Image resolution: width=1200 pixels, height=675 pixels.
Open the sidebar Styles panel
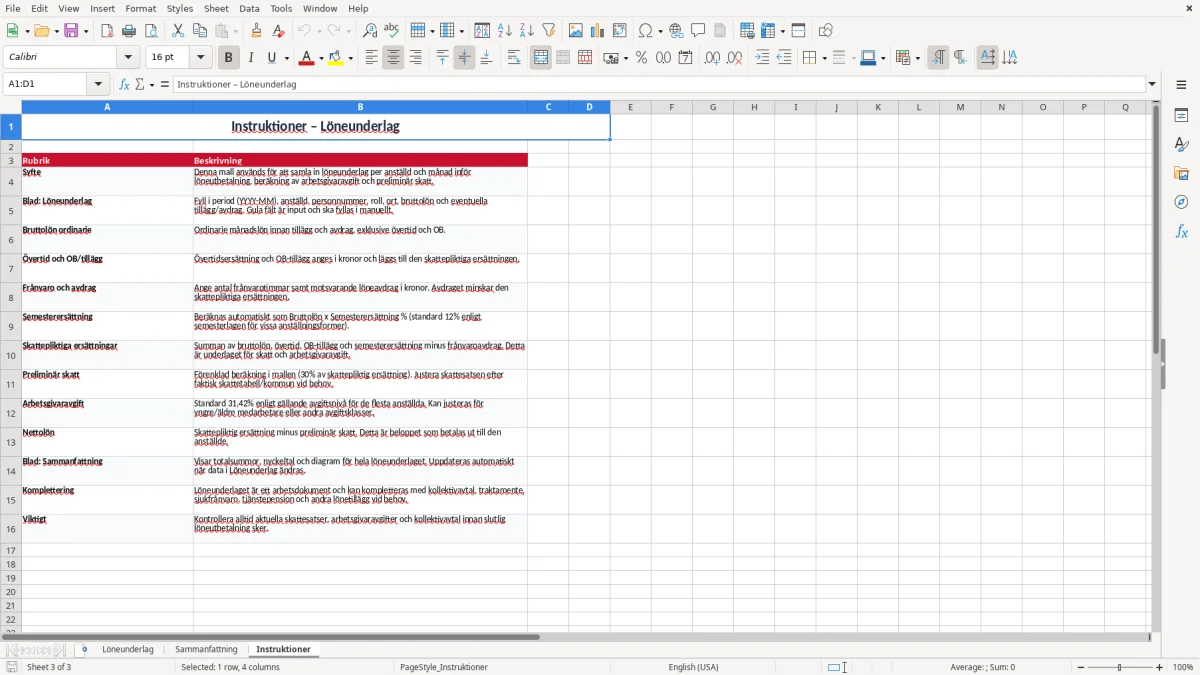tap(1181, 145)
